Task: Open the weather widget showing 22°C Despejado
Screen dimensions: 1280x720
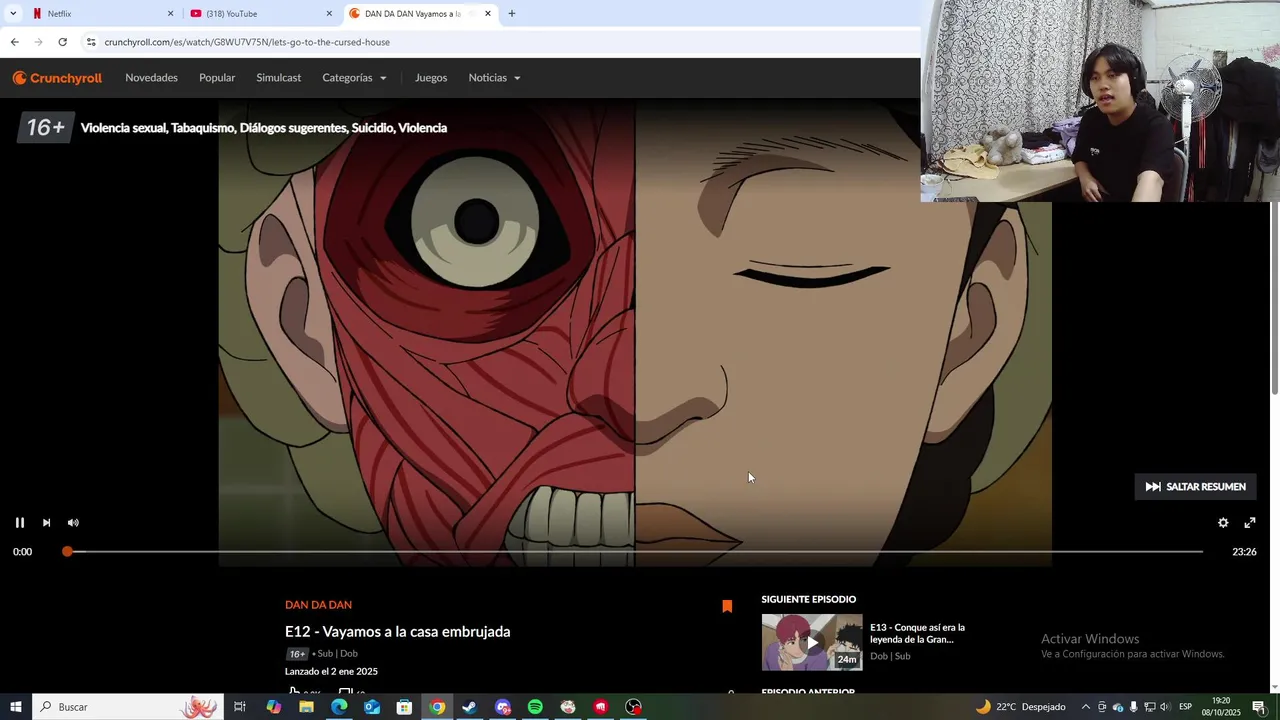Action: tap(1020, 707)
